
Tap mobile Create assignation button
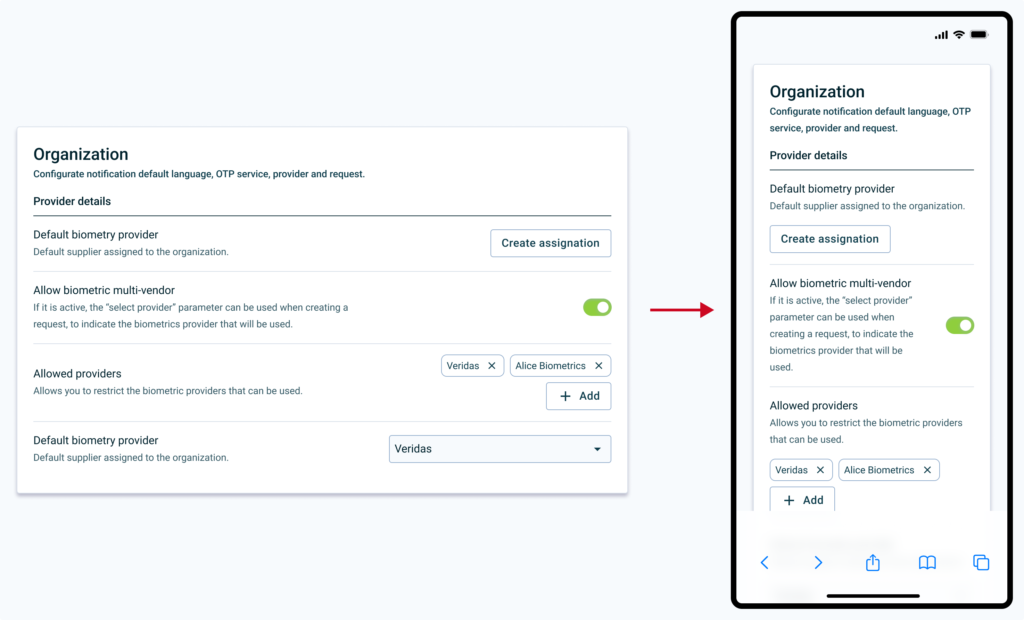(829, 239)
